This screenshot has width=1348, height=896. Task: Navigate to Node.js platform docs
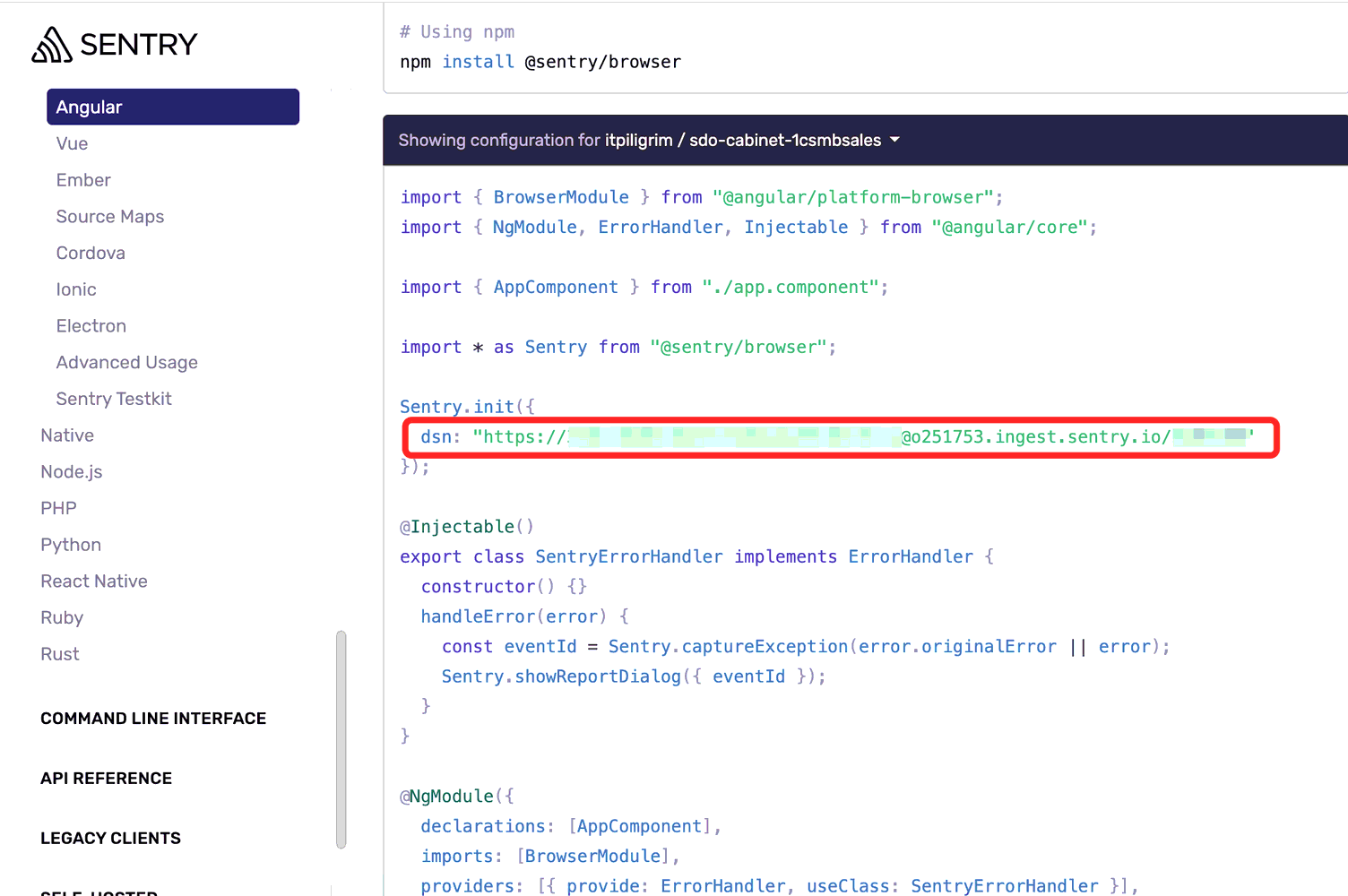(x=72, y=472)
